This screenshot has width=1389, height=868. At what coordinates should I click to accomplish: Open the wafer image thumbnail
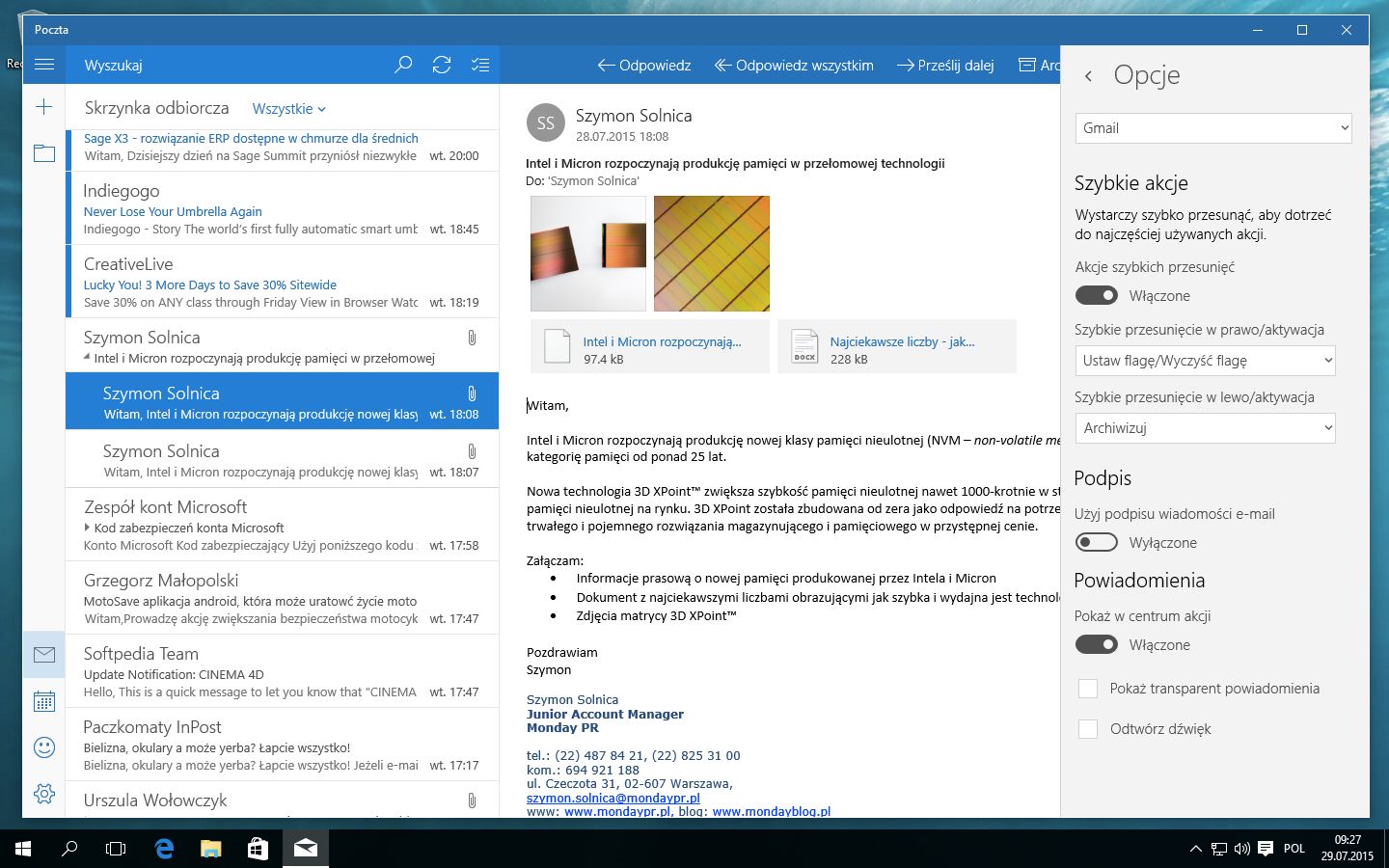(712, 254)
